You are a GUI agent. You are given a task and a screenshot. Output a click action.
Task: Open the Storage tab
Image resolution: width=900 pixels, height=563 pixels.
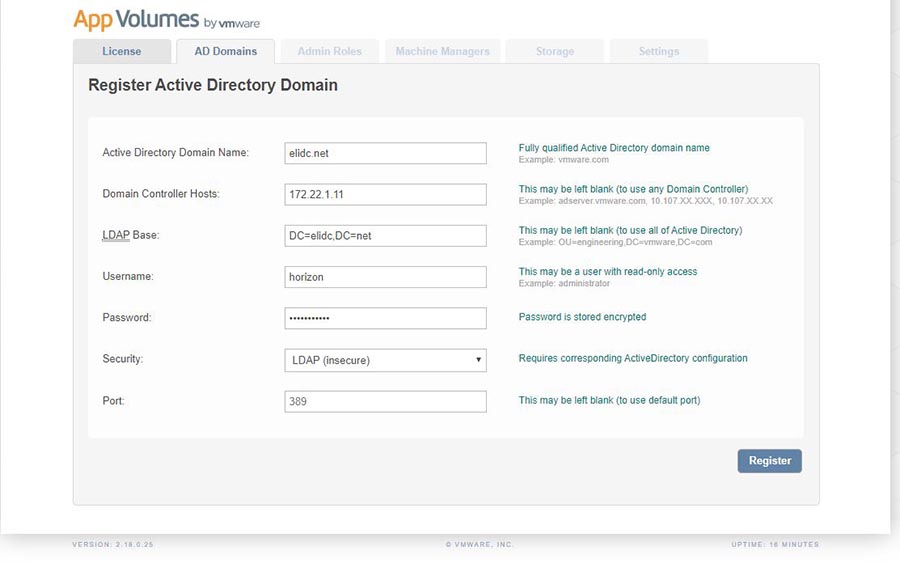coord(554,51)
